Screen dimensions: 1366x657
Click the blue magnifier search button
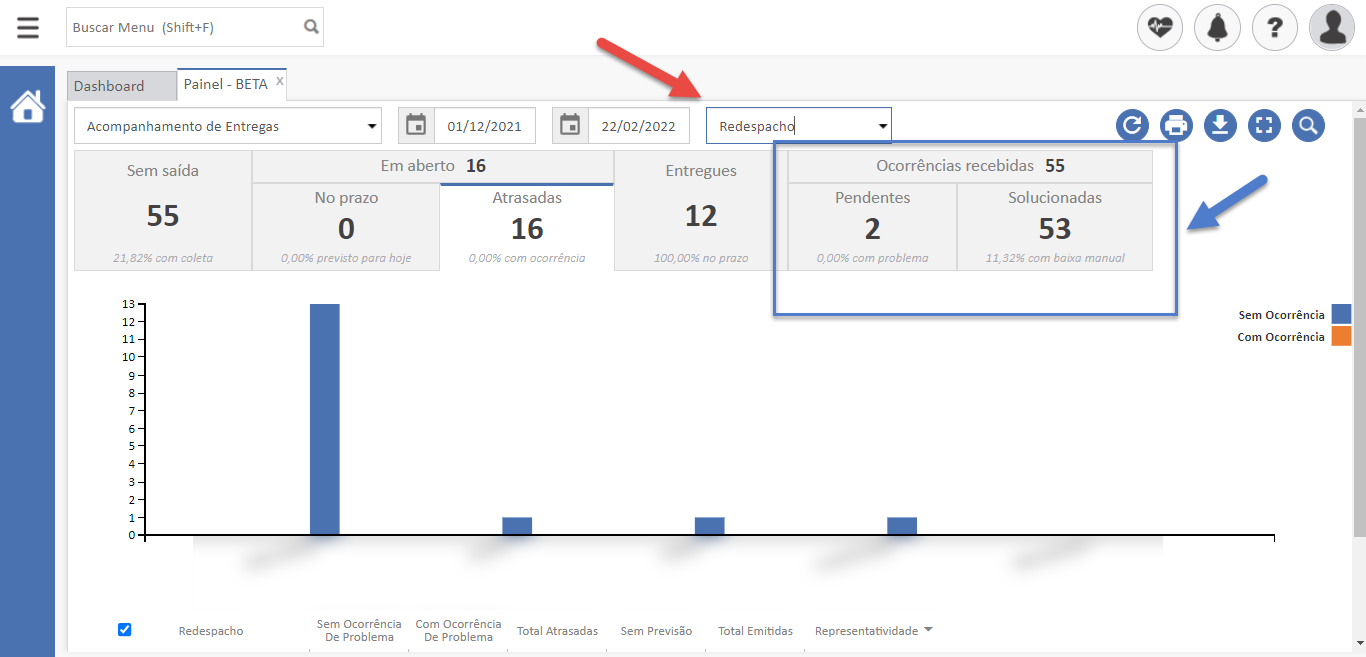pos(1308,125)
